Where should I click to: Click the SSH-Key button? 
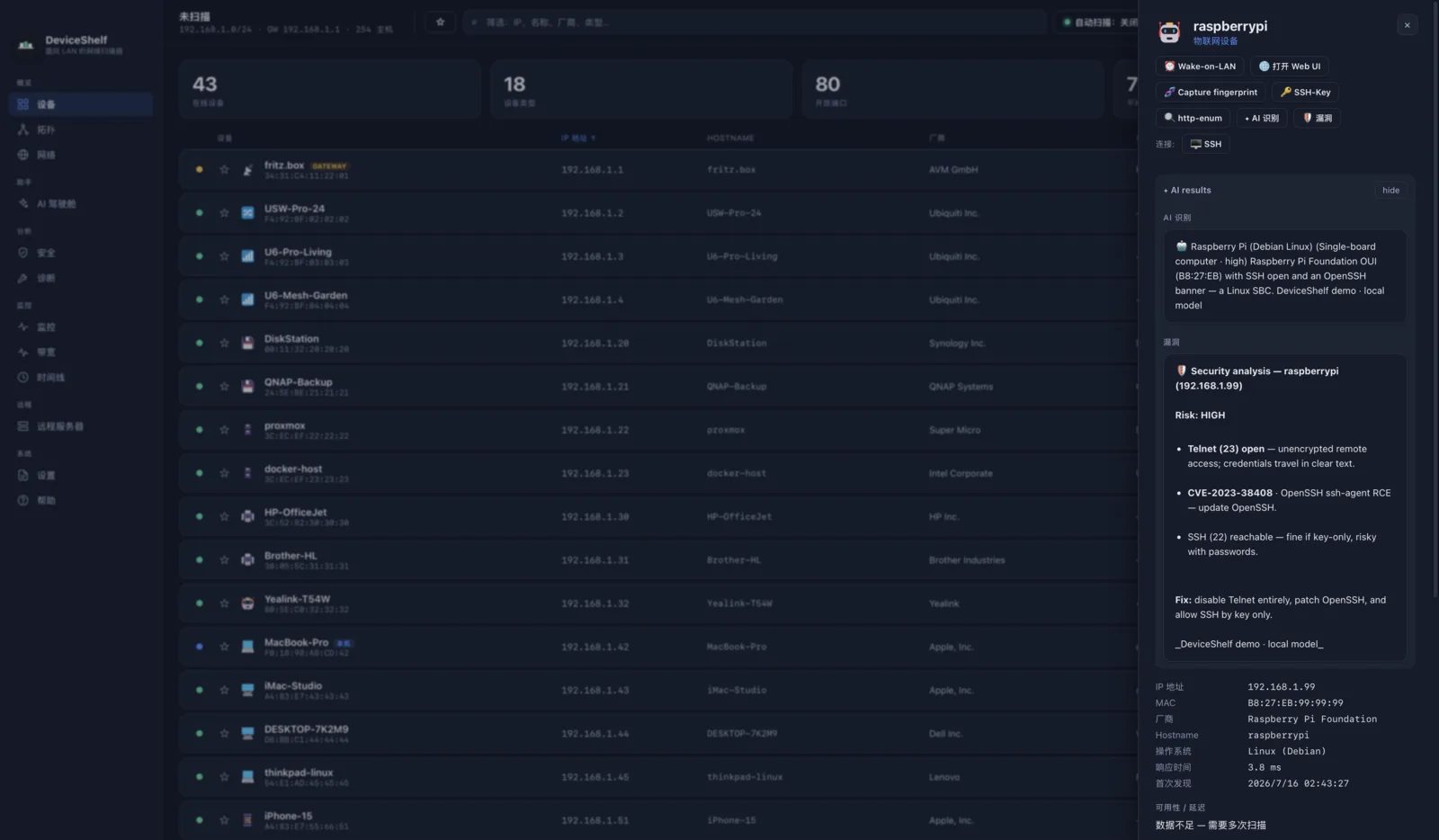point(1305,92)
